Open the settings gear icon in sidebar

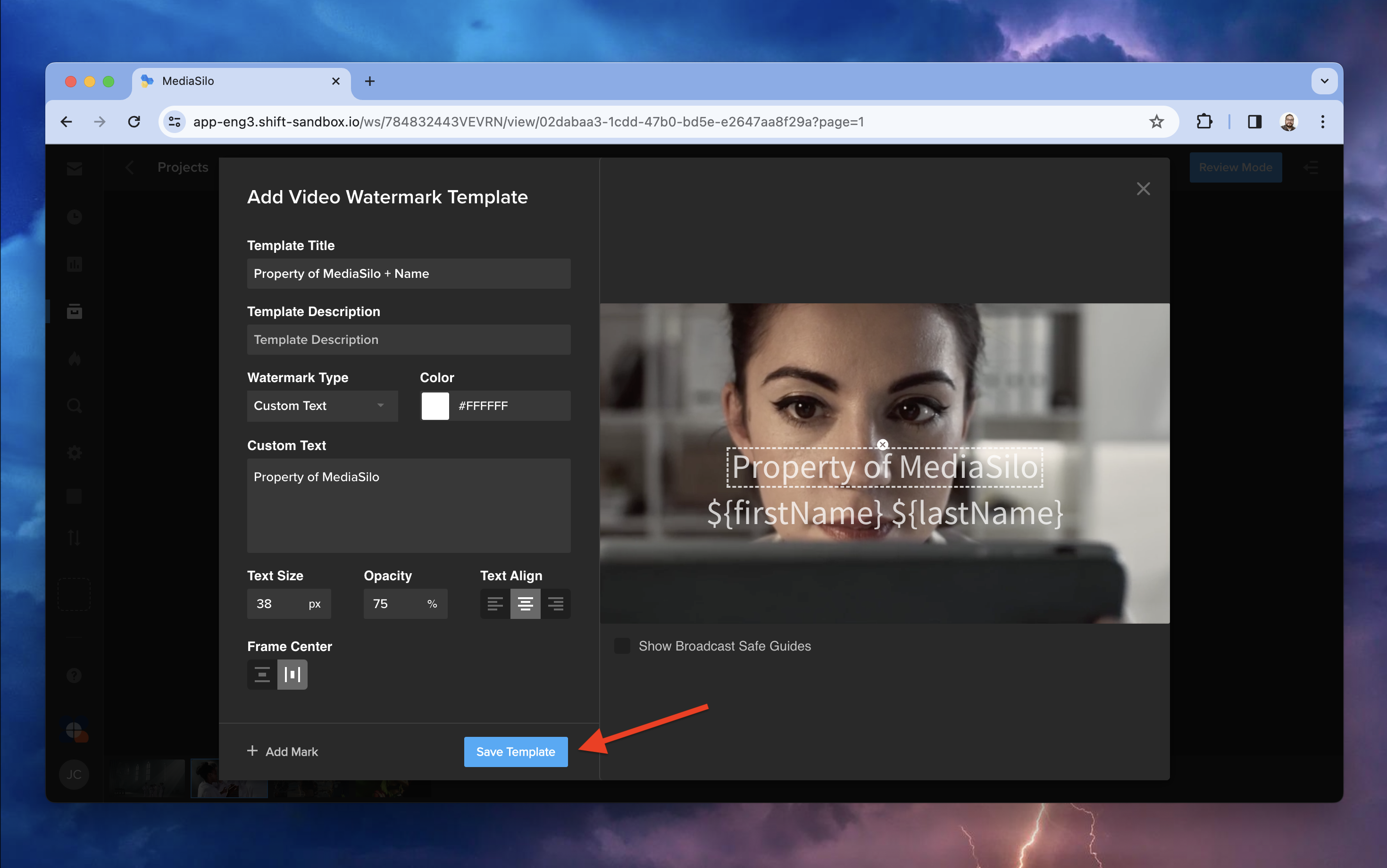[x=75, y=453]
